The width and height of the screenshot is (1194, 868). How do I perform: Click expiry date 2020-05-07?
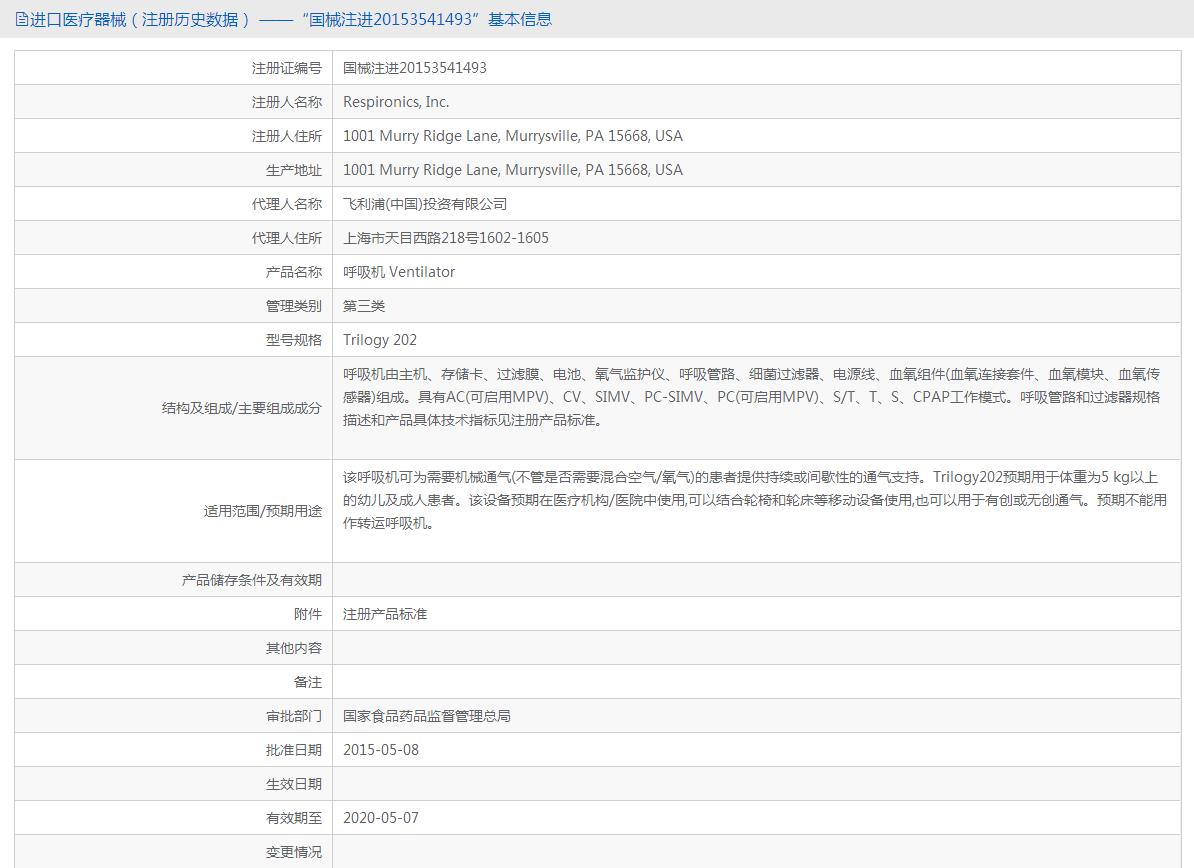click(380, 818)
